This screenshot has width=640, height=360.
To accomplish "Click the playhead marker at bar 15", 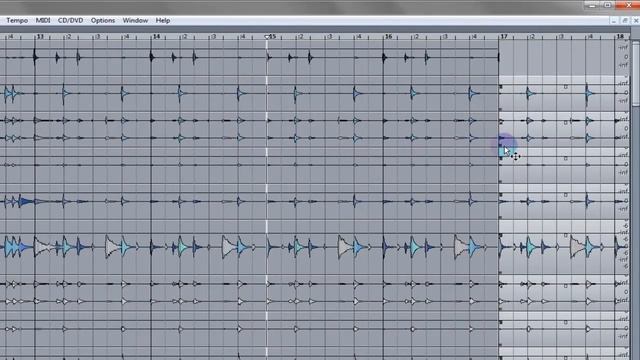I will coord(267,37).
